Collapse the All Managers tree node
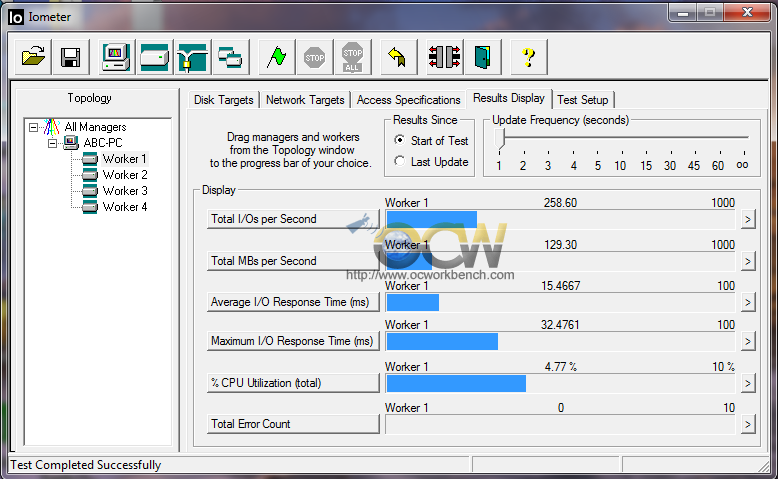 point(33,128)
